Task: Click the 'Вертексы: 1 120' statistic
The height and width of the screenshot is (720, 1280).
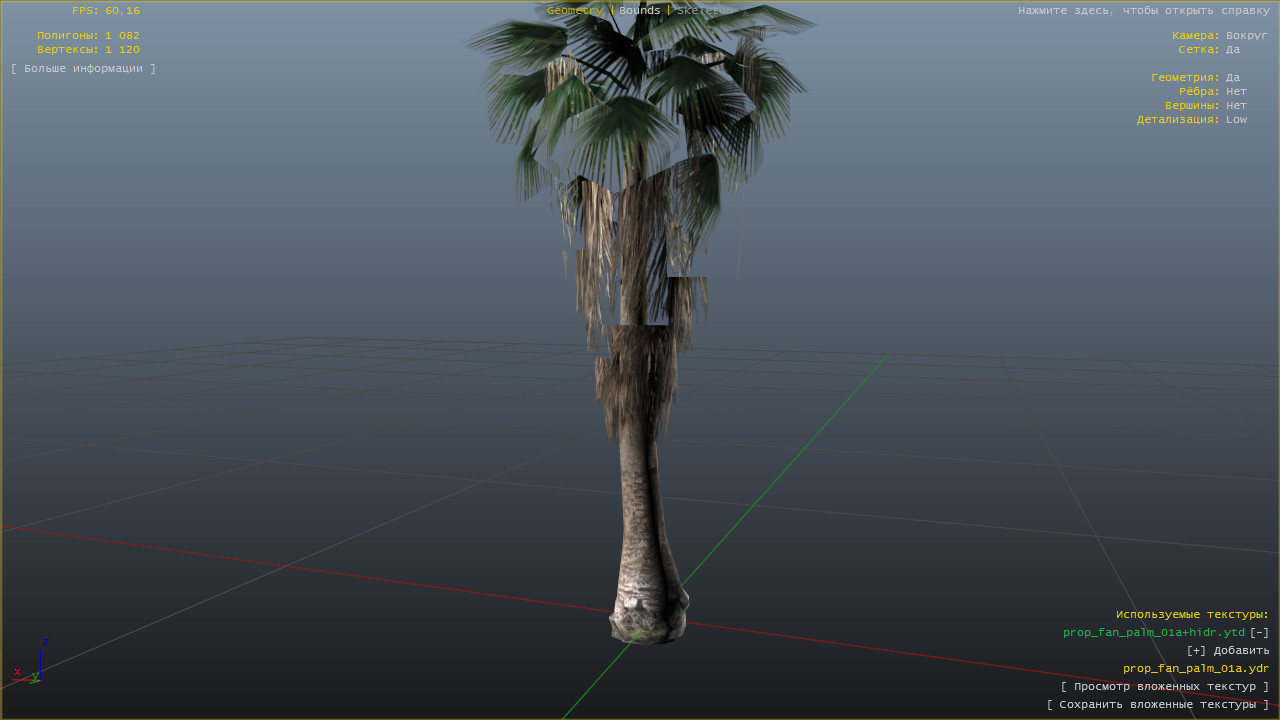Action: pos(88,50)
